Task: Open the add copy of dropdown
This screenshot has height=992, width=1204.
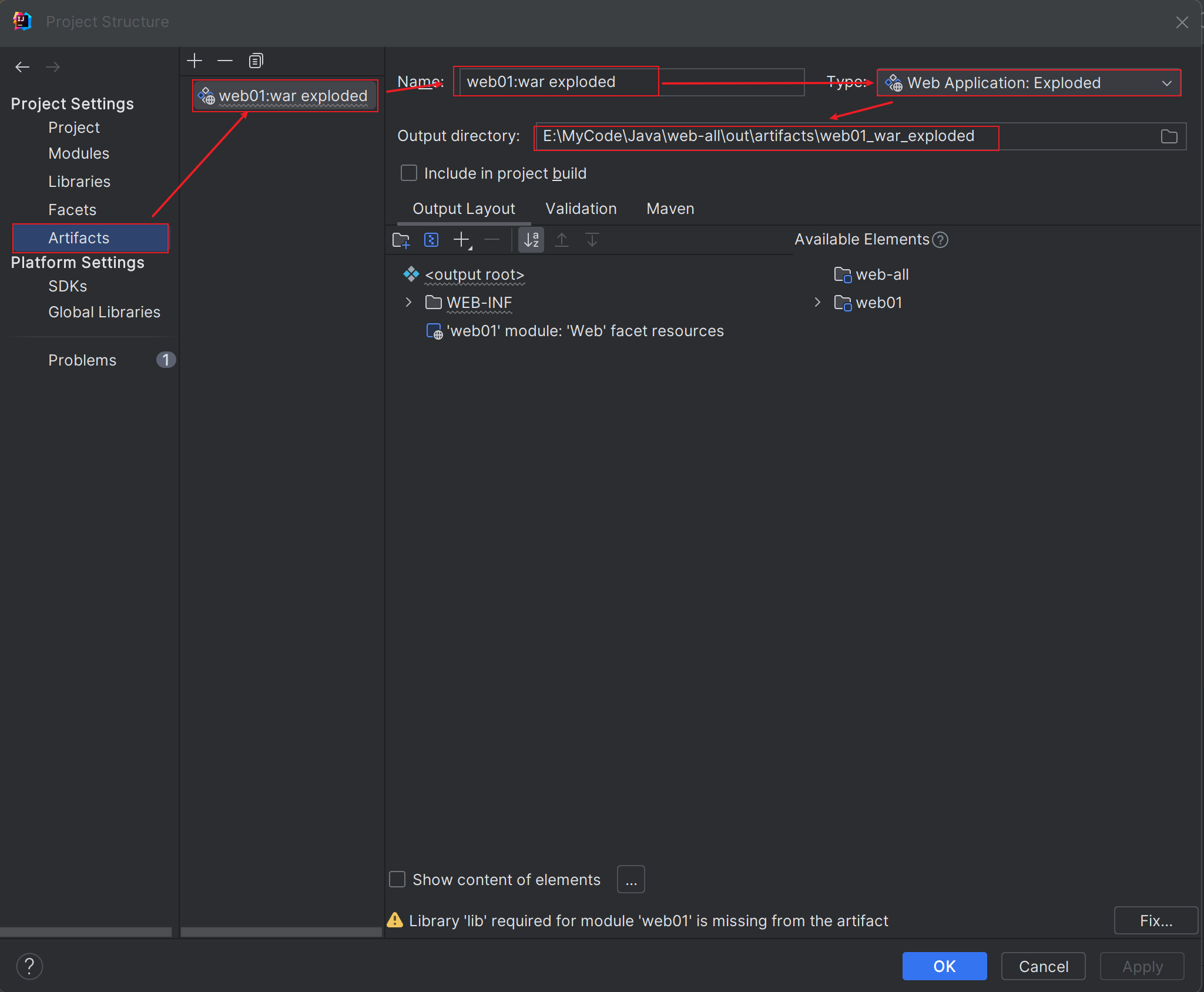Action: [x=462, y=240]
